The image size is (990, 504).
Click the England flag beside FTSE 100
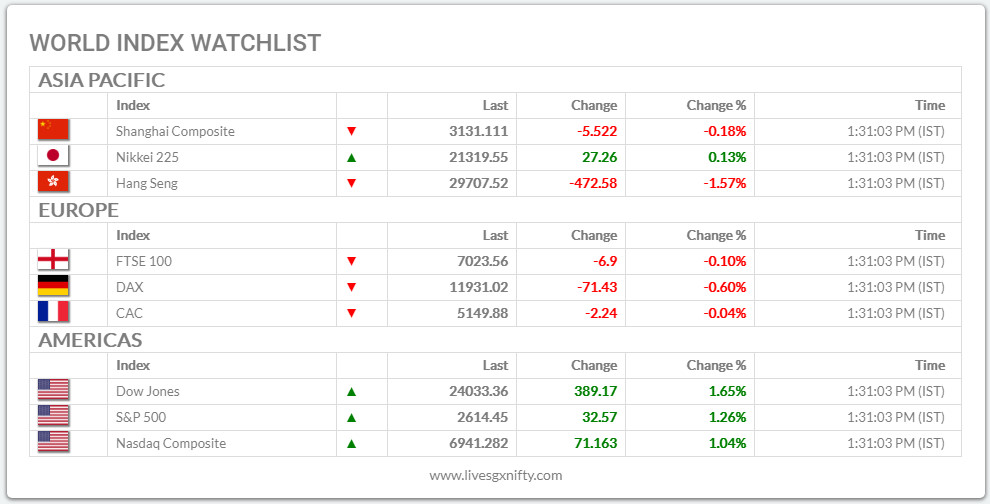pos(53,260)
